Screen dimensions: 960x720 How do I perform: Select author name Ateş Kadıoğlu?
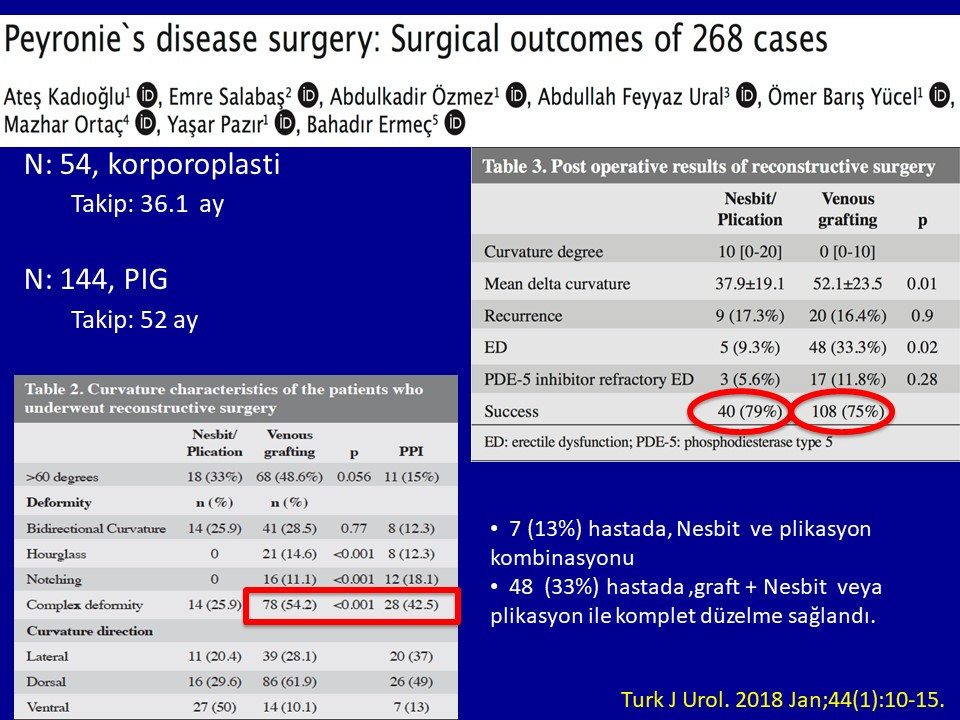click(x=65, y=97)
